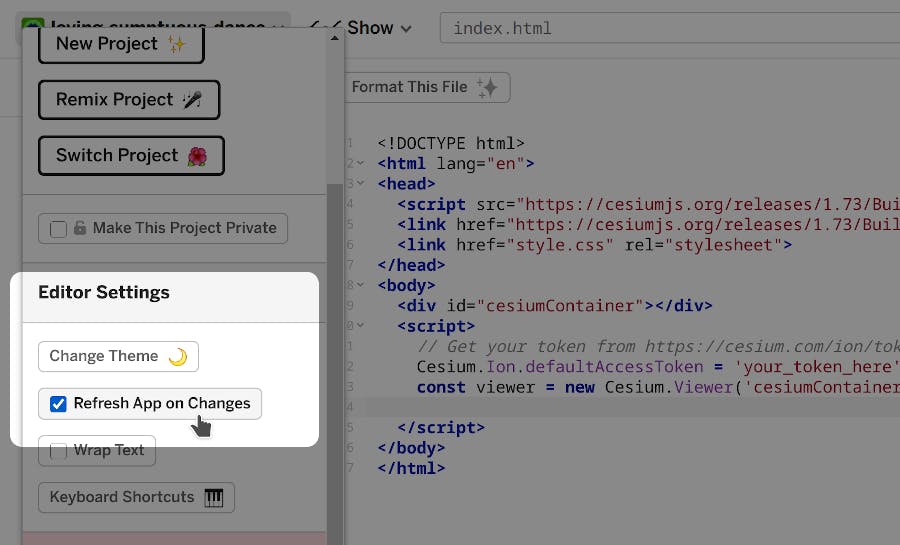
Task: Click the flower icon on Switch Project
Action: click(197, 156)
